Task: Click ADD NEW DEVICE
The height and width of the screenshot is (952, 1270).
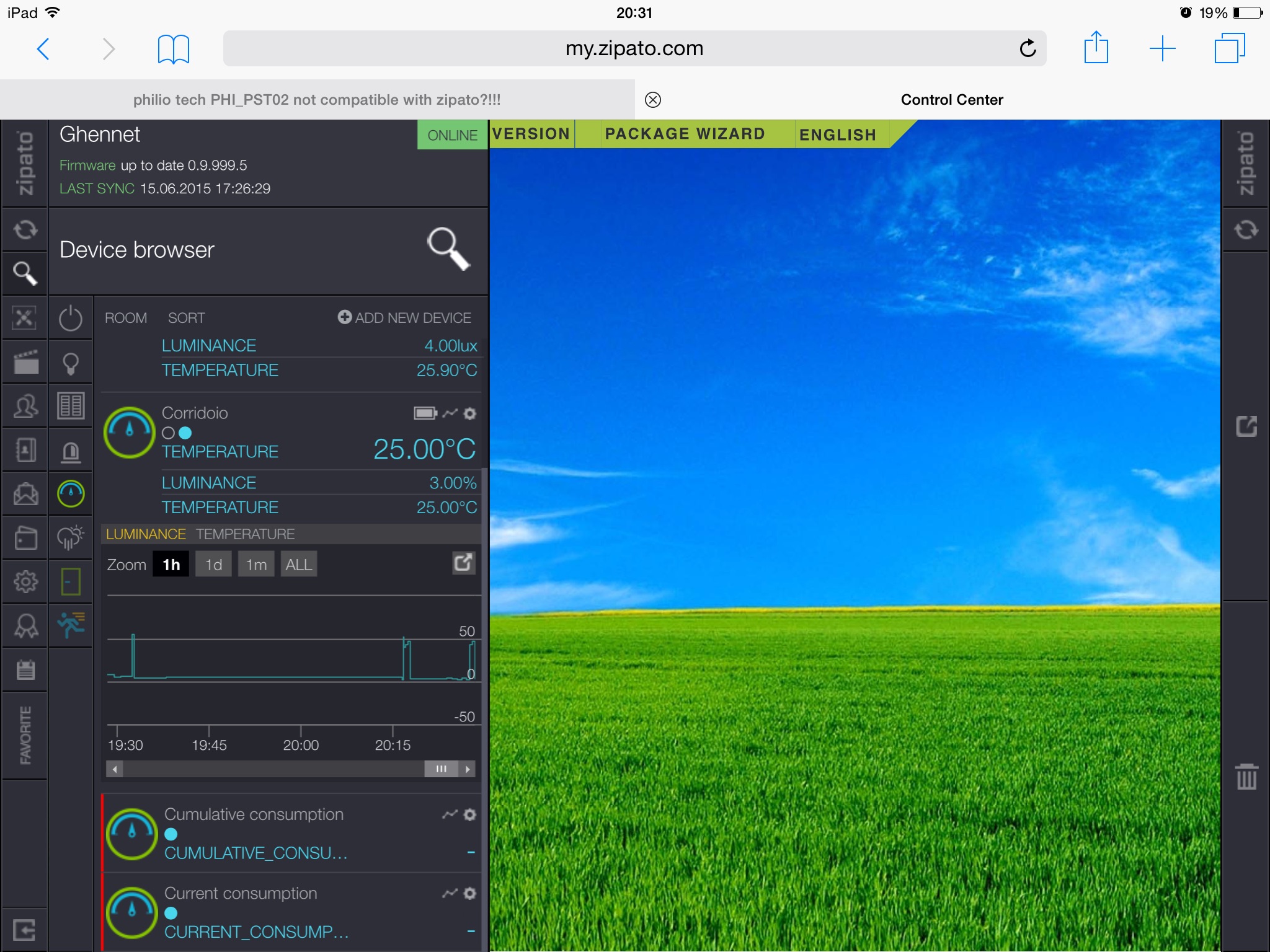Action: coord(405,318)
